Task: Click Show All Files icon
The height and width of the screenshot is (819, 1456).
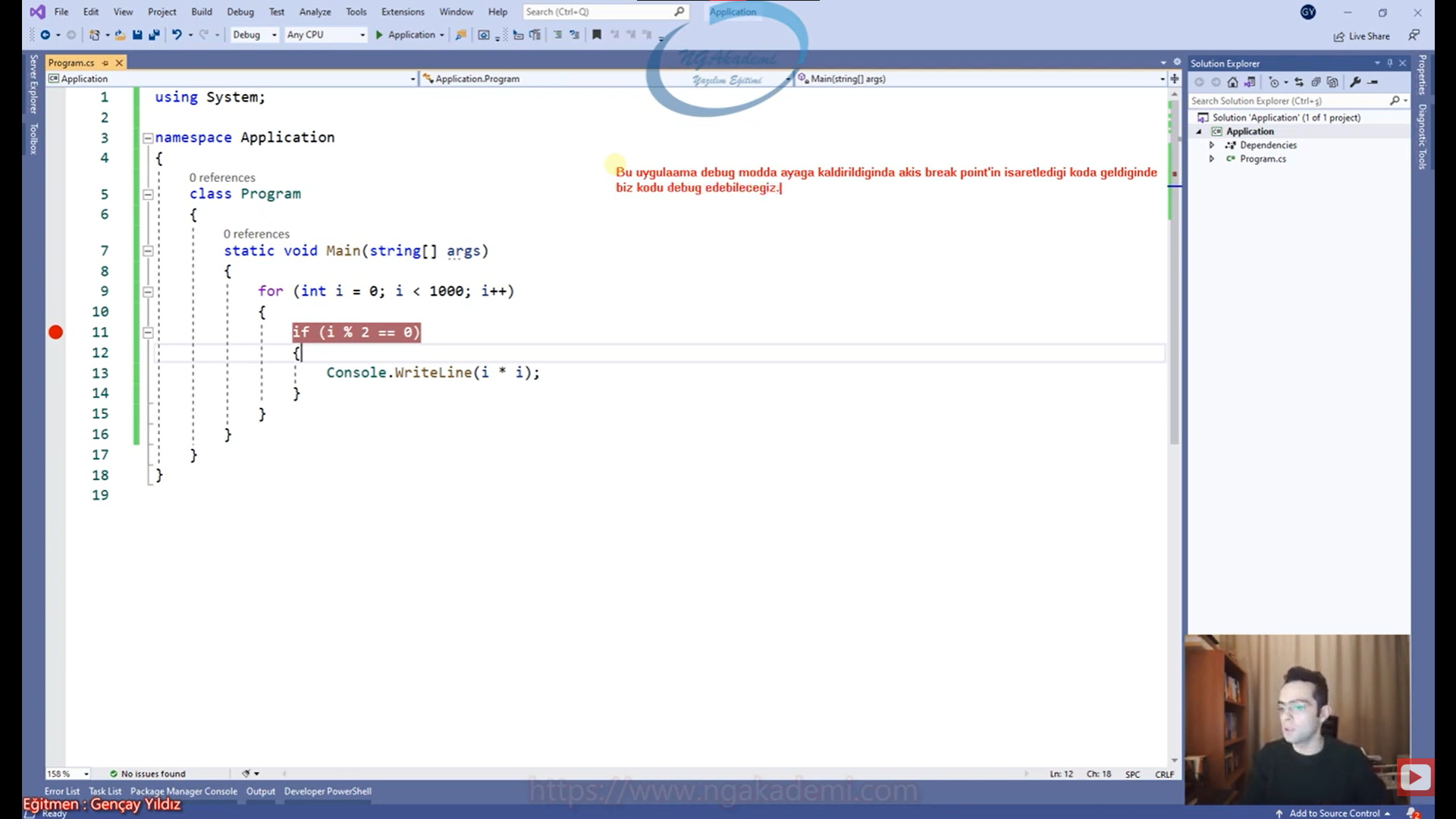Action: 1332,82
